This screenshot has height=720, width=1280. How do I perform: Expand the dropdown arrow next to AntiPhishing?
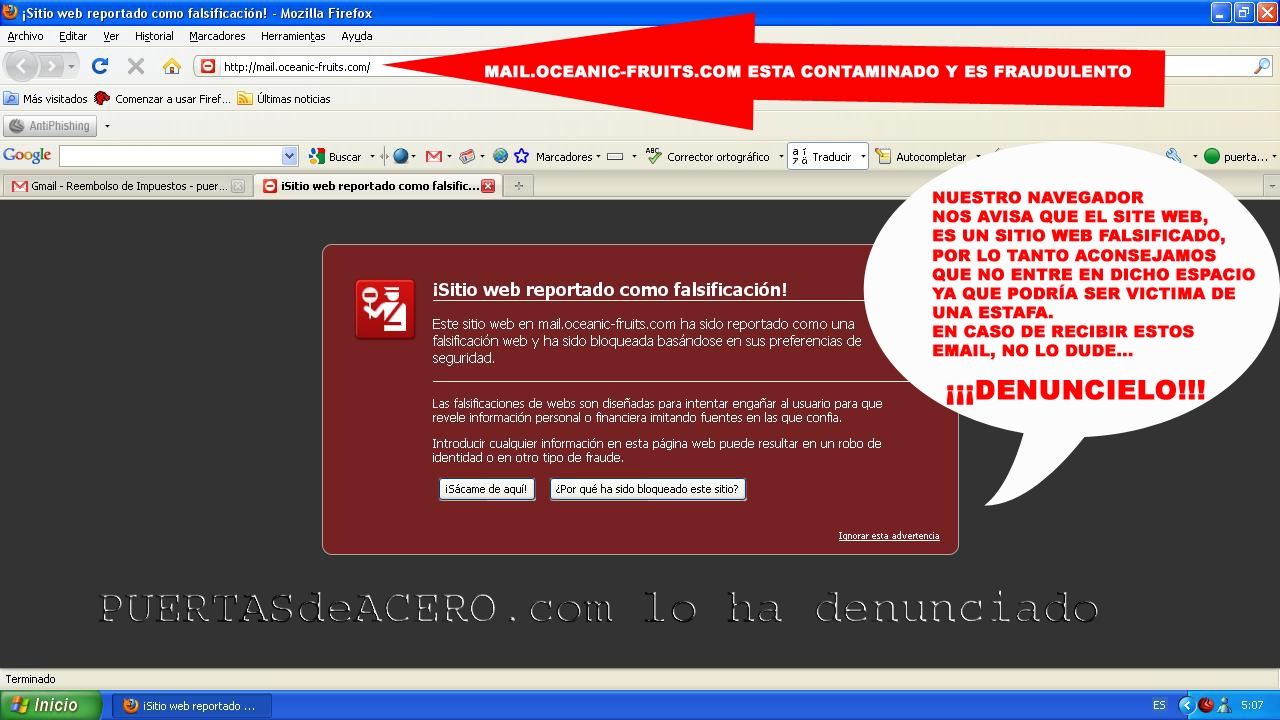pos(107,127)
